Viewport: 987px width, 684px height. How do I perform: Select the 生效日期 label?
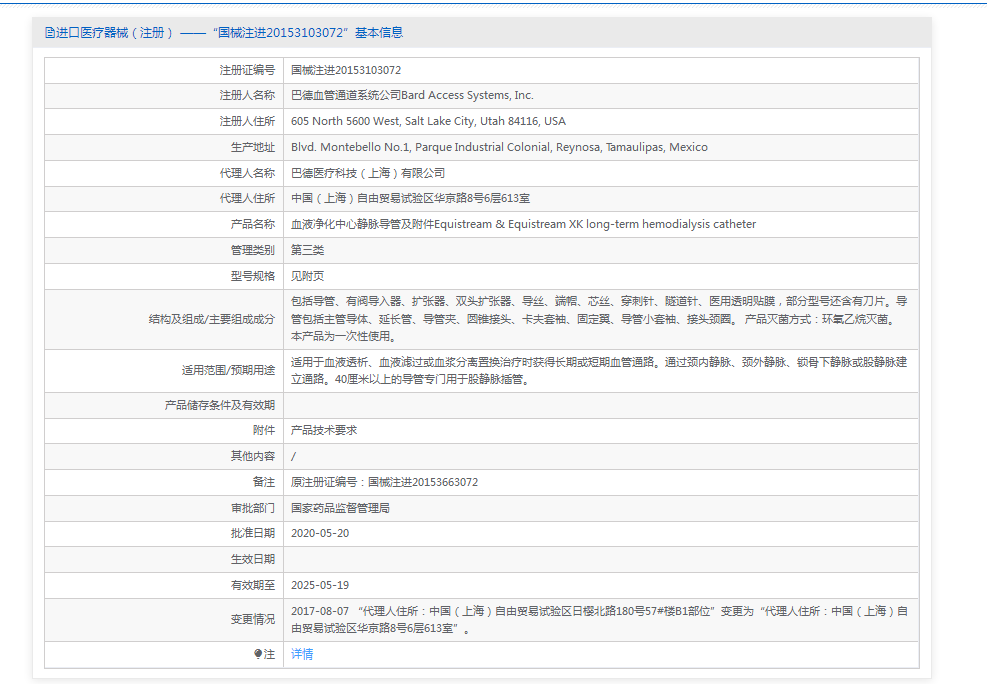[253, 559]
